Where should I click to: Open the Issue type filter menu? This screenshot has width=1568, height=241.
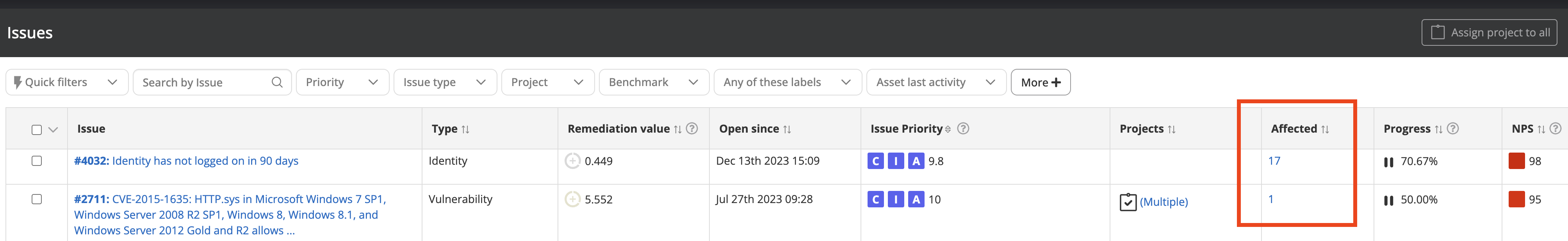point(445,83)
